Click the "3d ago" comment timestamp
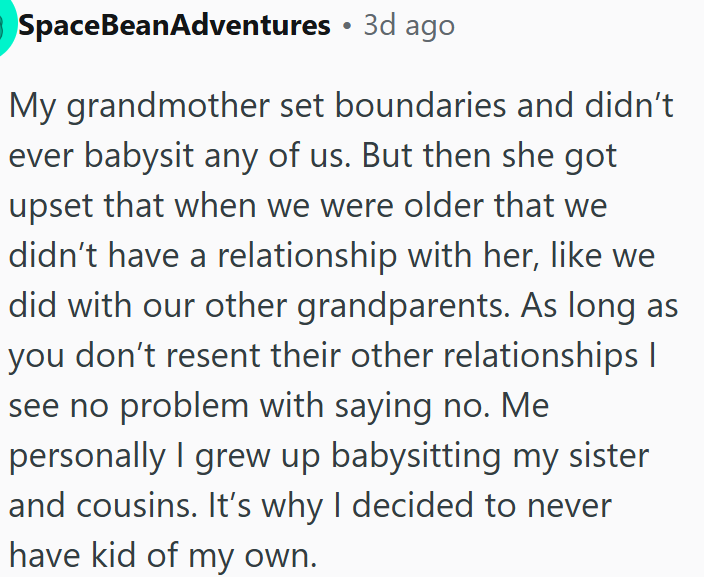The image size is (704, 577). tap(408, 26)
